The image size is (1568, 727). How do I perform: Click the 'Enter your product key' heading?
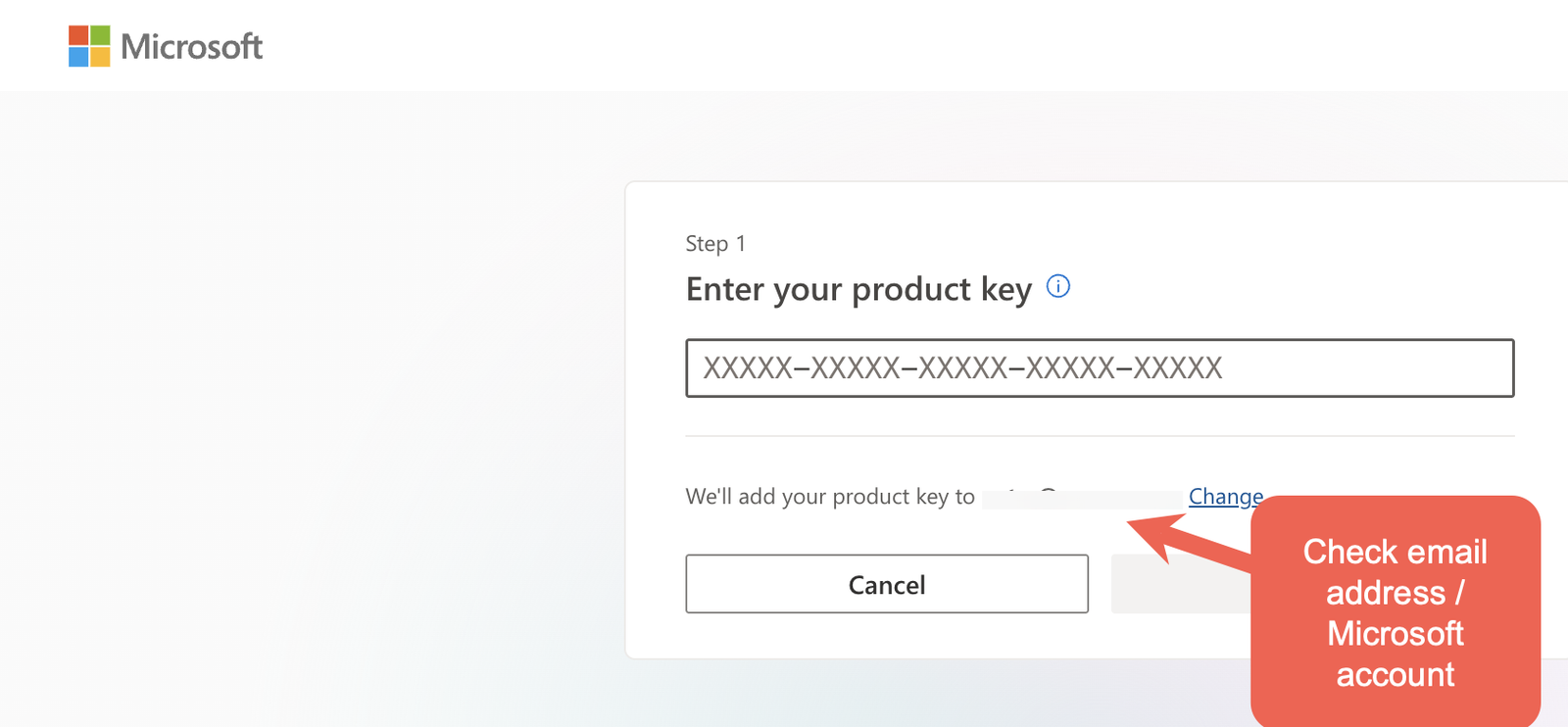click(x=858, y=289)
